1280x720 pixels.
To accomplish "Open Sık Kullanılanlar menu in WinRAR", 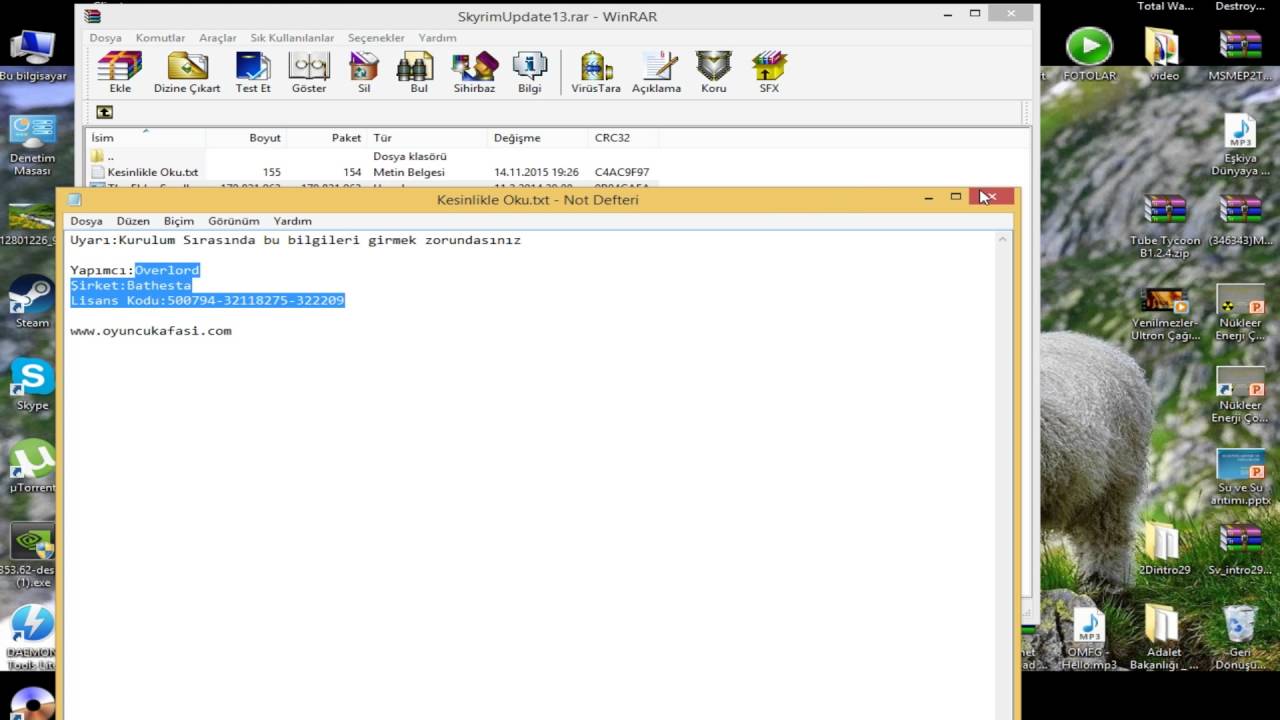I will 292,38.
